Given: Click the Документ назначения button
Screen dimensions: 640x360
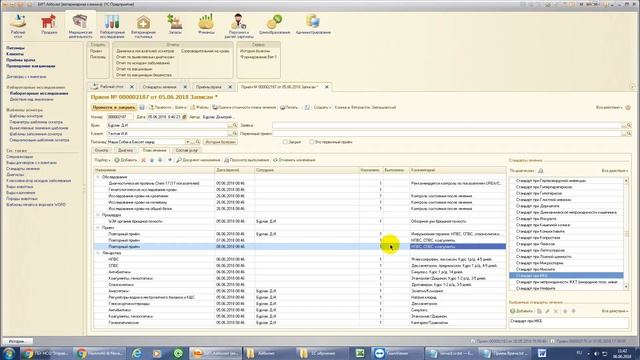Looking at the screenshot, I should (x=199, y=160).
